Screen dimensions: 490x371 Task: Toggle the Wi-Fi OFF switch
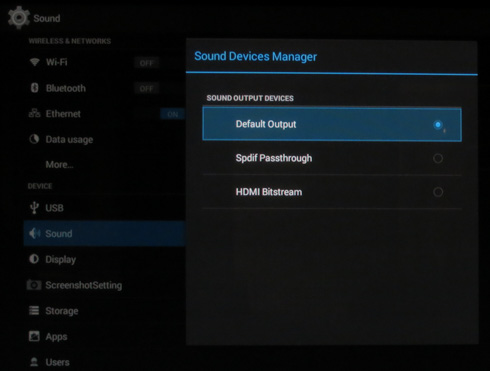pyautogui.click(x=147, y=63)
